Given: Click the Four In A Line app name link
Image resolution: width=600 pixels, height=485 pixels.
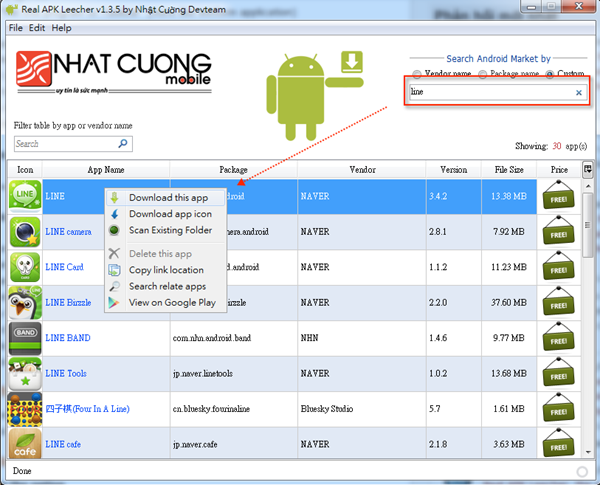Looking at the screenshot, I should 87,409.
